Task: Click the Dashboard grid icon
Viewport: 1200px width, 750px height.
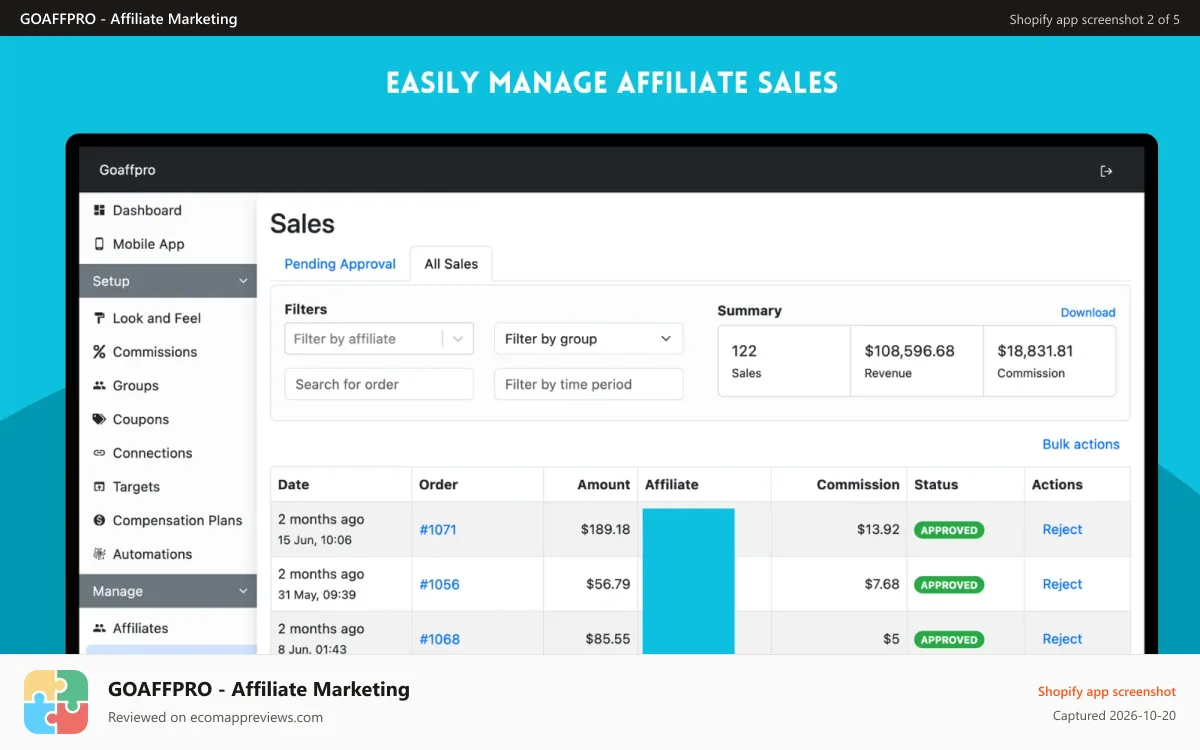Action: 99,210
